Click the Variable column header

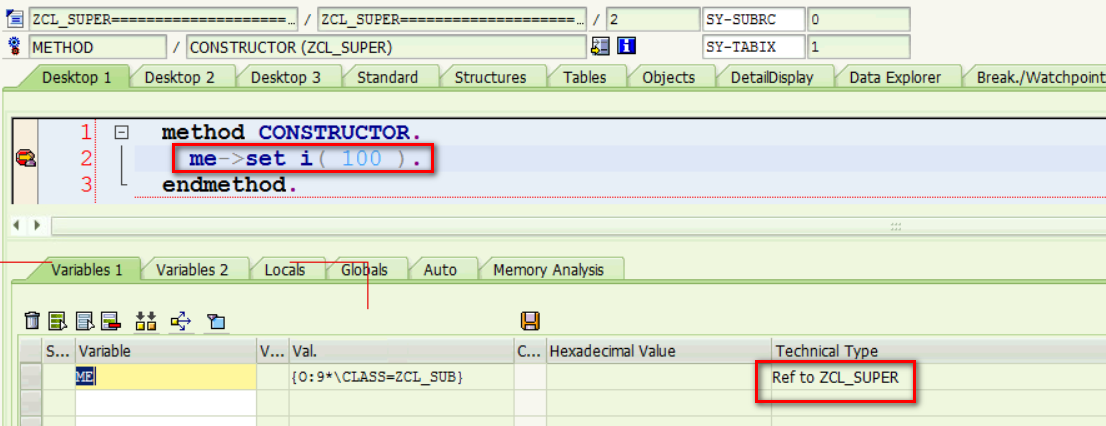(166, 351)
